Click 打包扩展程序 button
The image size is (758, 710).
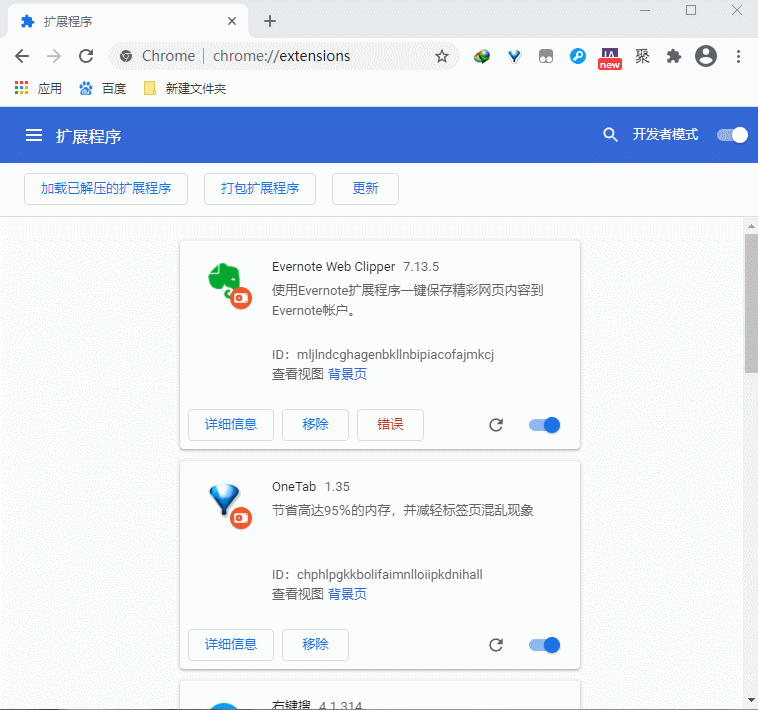[260, 188]
